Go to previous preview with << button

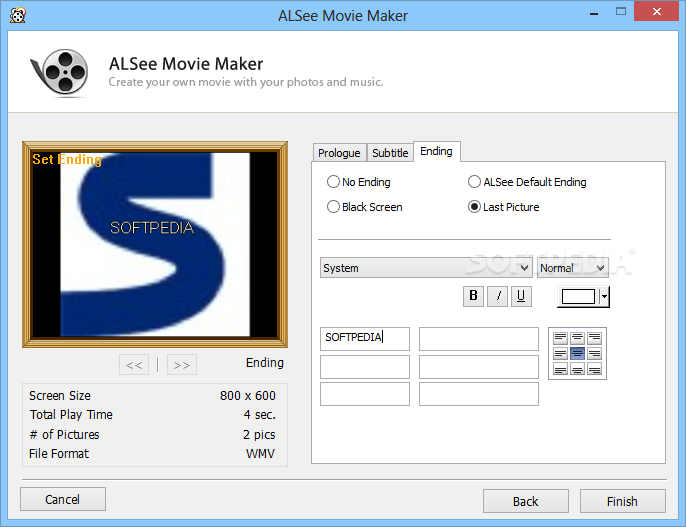pyautogui.click(x=134, y=365)
